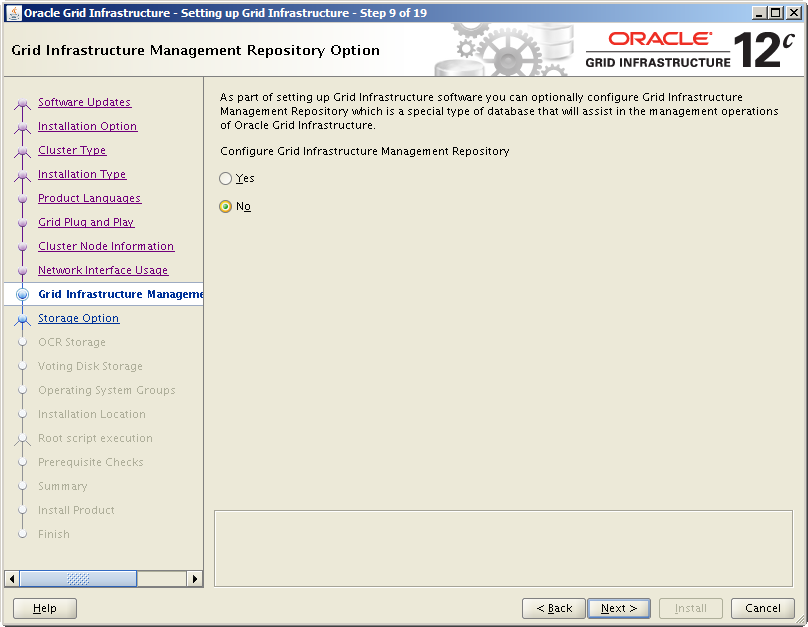The image size is (808, 627).
Task: Go to the Installation Option step
Action: [87, 127]
